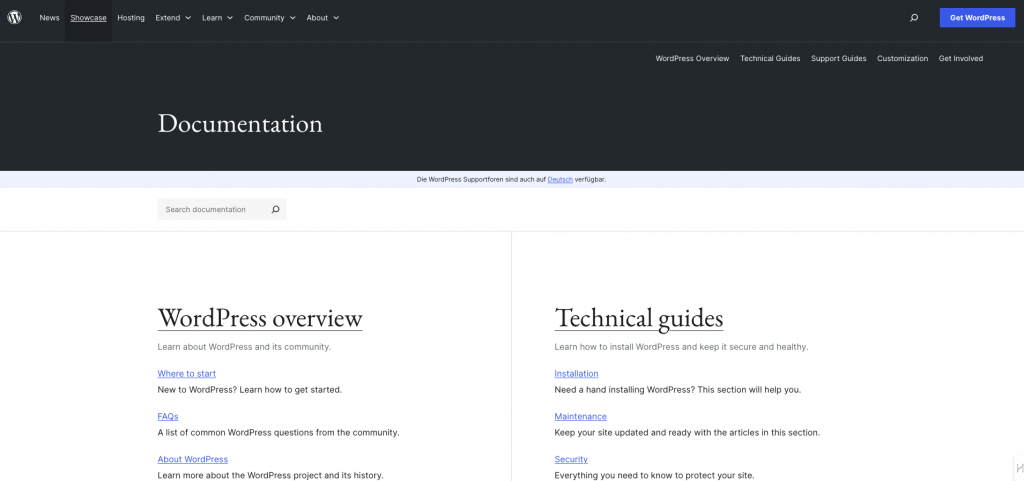The height and width of the screenshot is (481, 1024).
Task: Open the Community dropdown menu
Action: coord(269,18)
